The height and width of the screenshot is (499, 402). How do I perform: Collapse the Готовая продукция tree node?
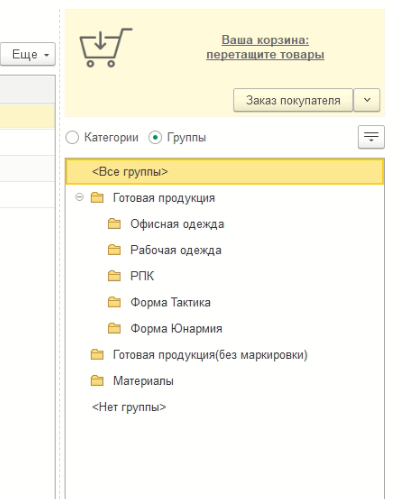click(79, 197)
